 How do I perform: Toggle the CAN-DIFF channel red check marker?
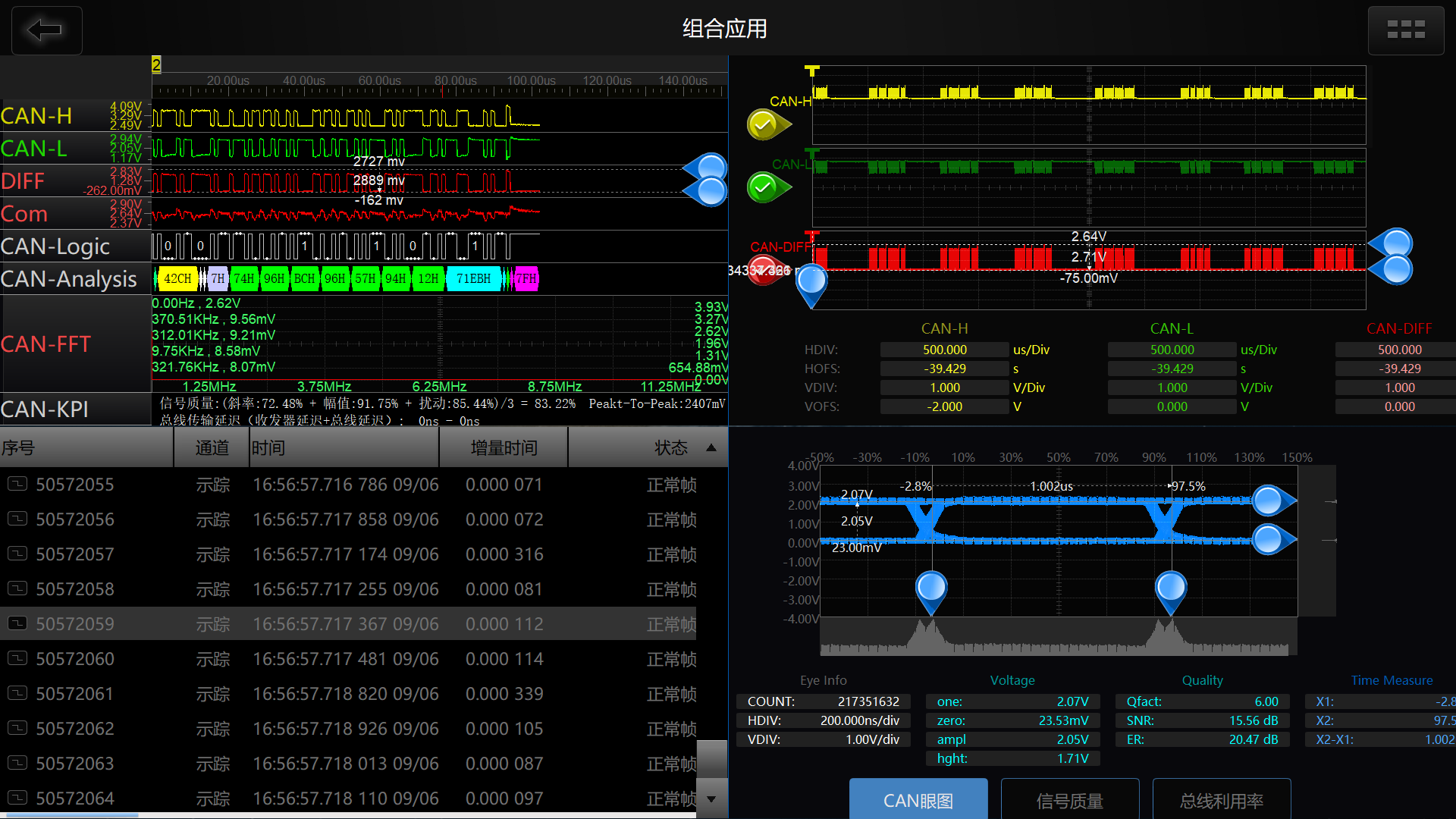click(x=766, y=271)
